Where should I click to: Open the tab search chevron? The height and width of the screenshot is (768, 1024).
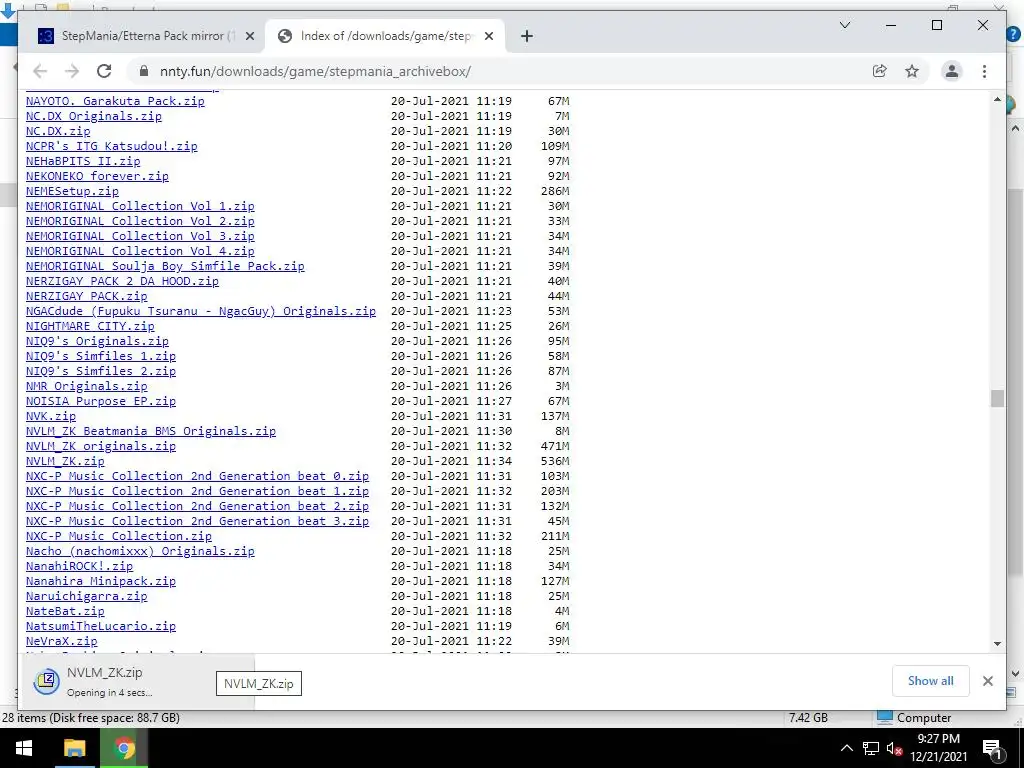(x=844, y=25)
